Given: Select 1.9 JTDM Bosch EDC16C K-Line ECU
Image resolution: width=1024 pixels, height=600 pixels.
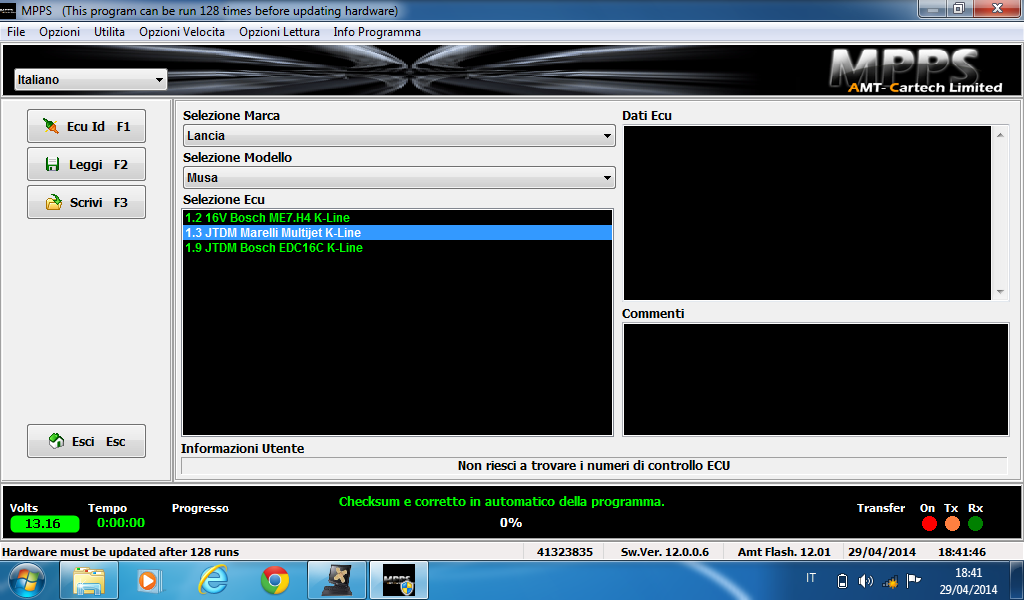Looking at the screenshot, I should [x=397, y=247].
